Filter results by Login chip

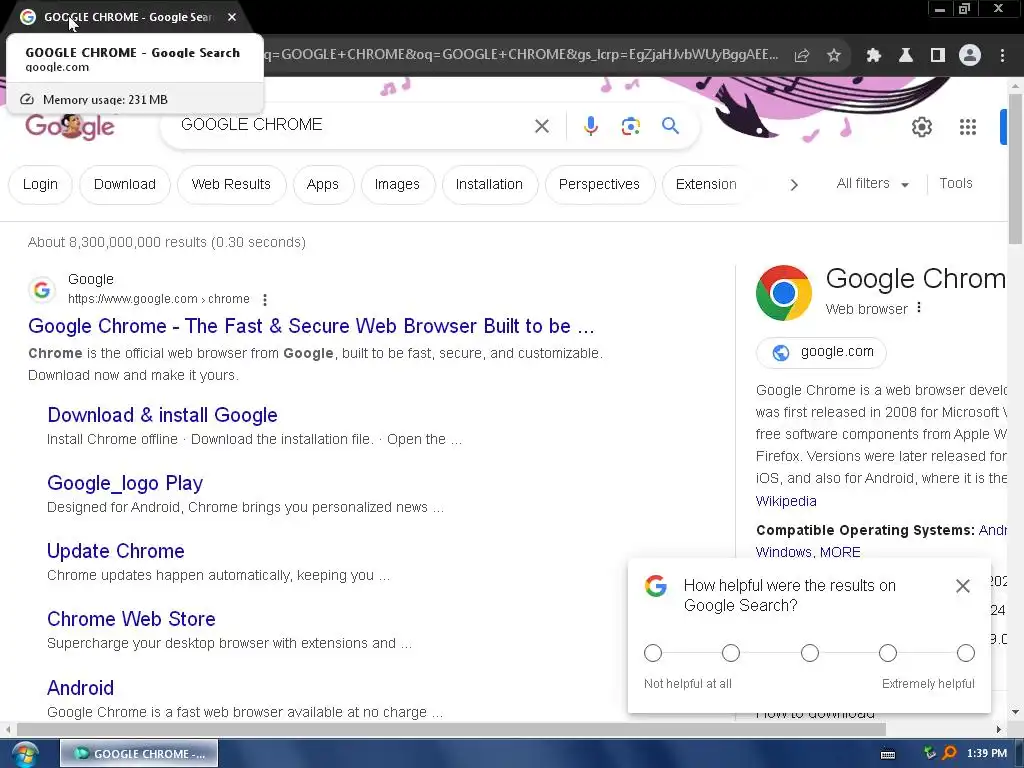click(40, 185)
